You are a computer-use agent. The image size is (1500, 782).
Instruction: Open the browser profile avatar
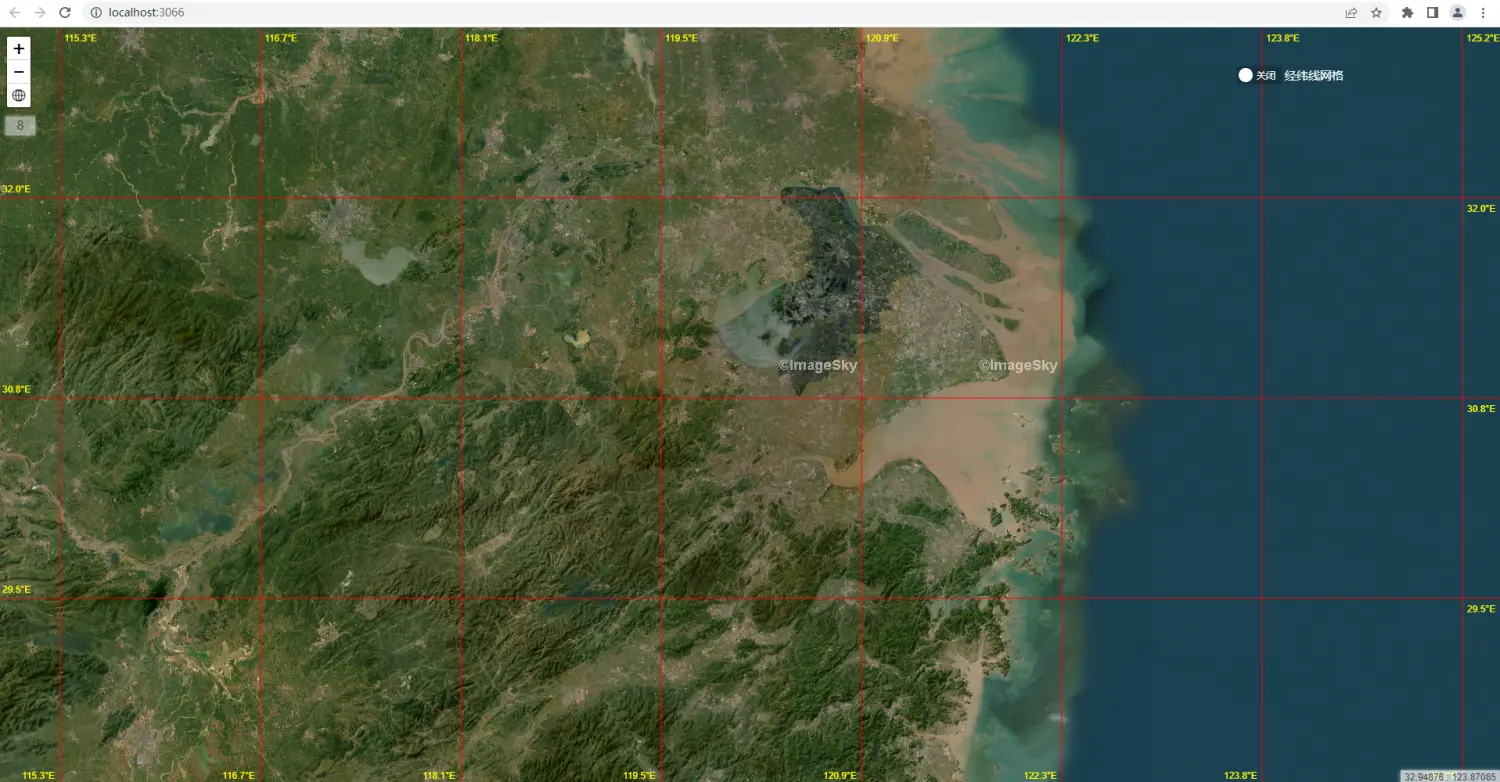[1457, 13]
